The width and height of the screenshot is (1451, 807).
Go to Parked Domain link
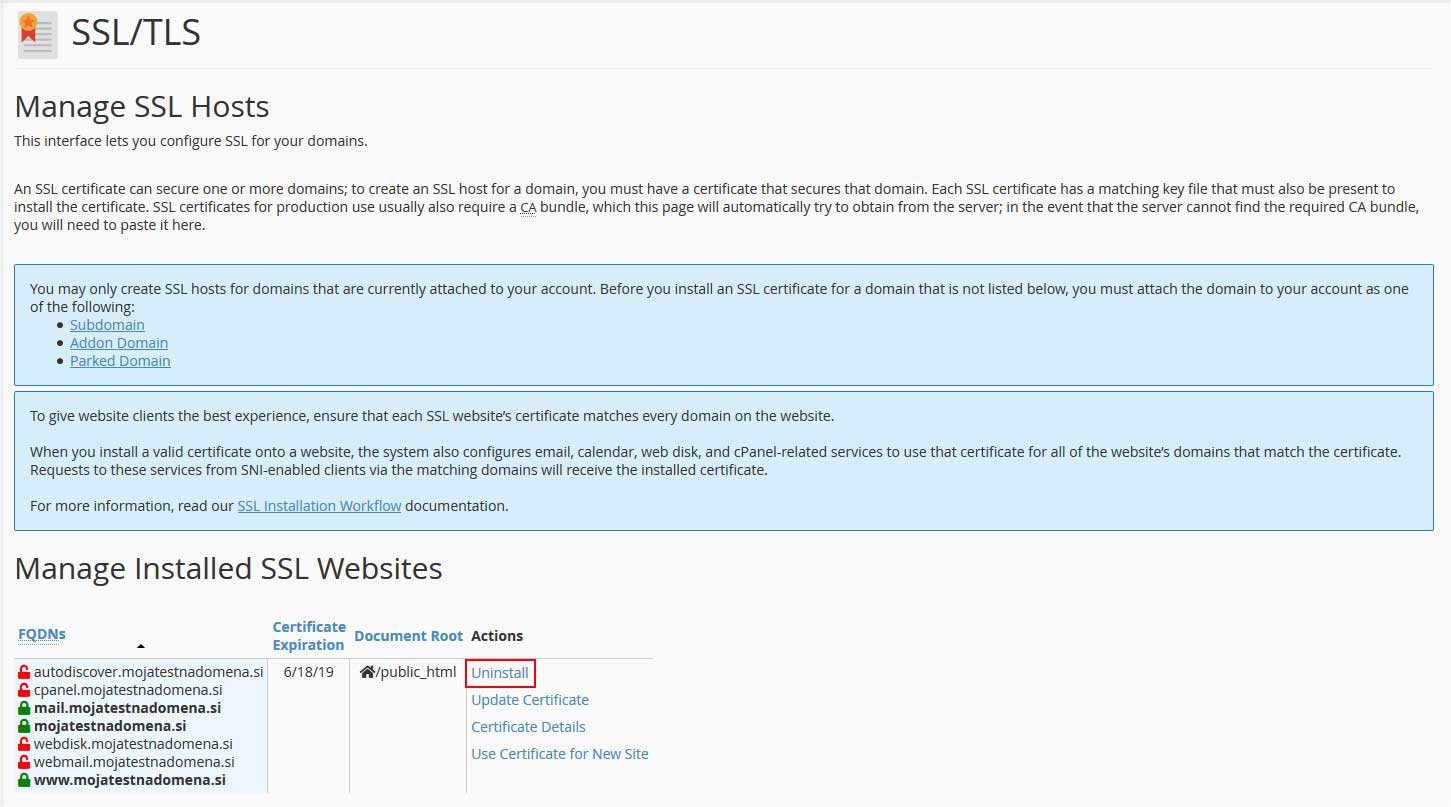pyautogui.click(x=120, y=361)
